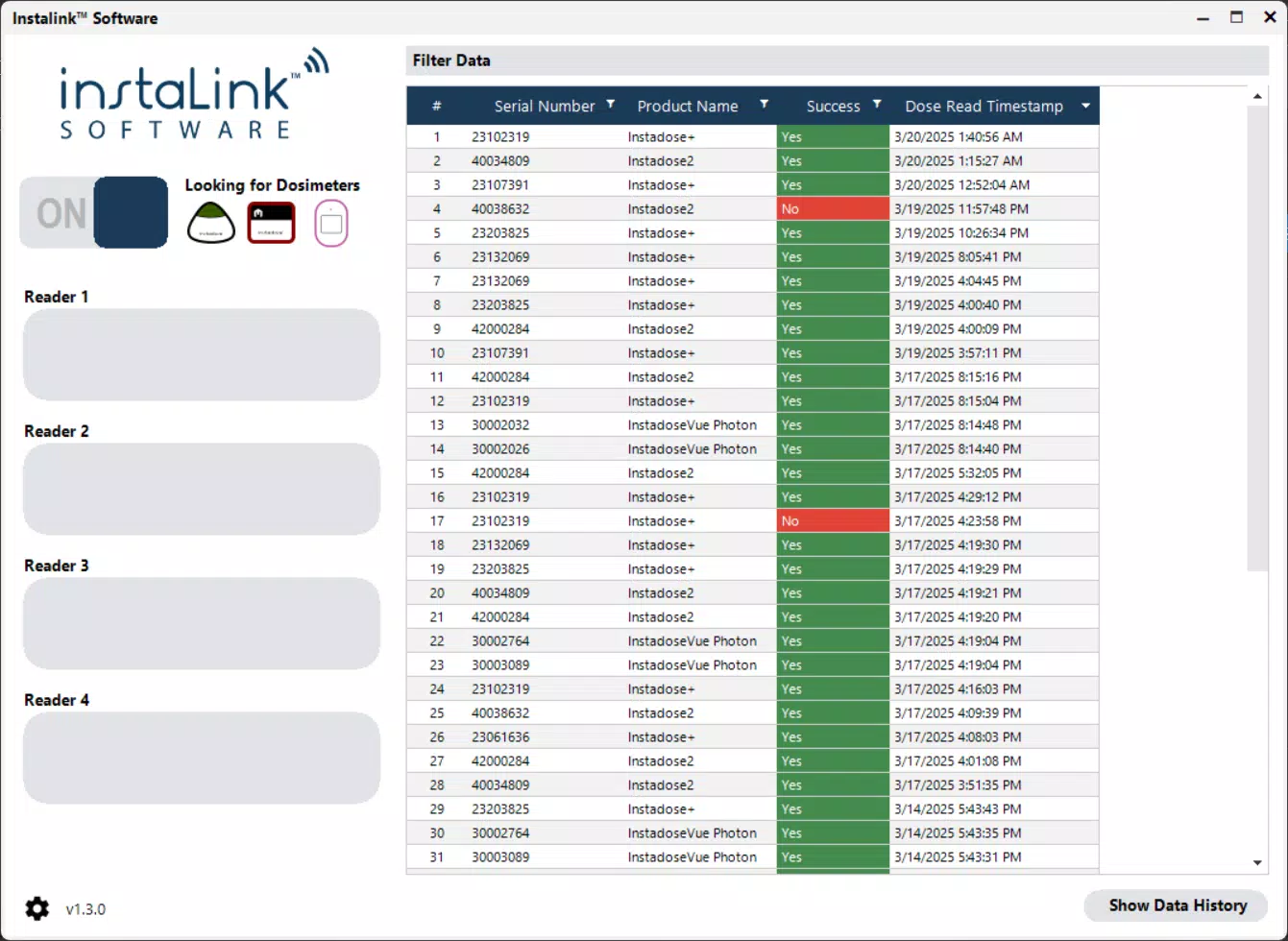This screenshot has height=941, width=1288.
Task: Click the # column header
Action: coord(437,107)
